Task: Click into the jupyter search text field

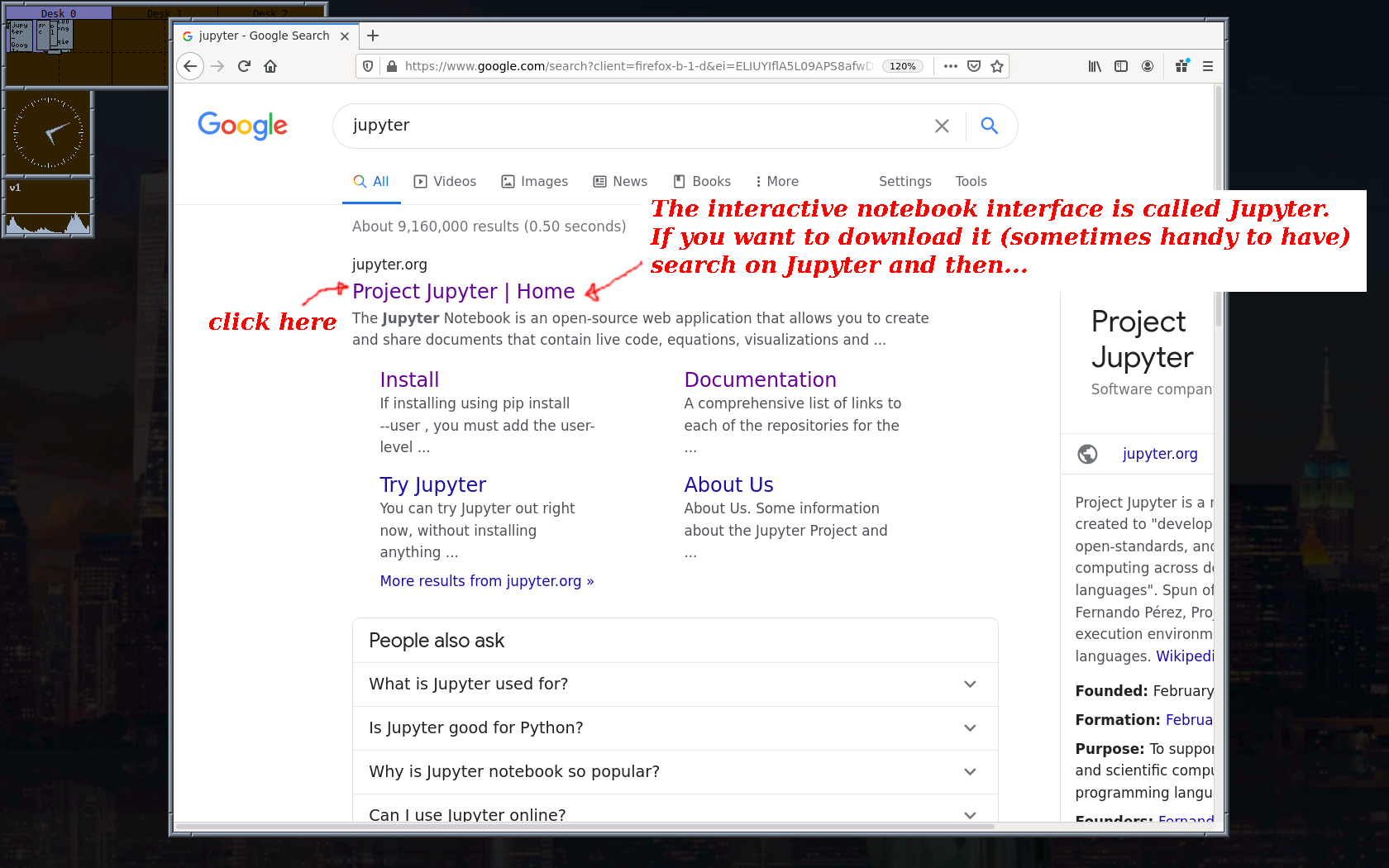Action: [628, 126]
